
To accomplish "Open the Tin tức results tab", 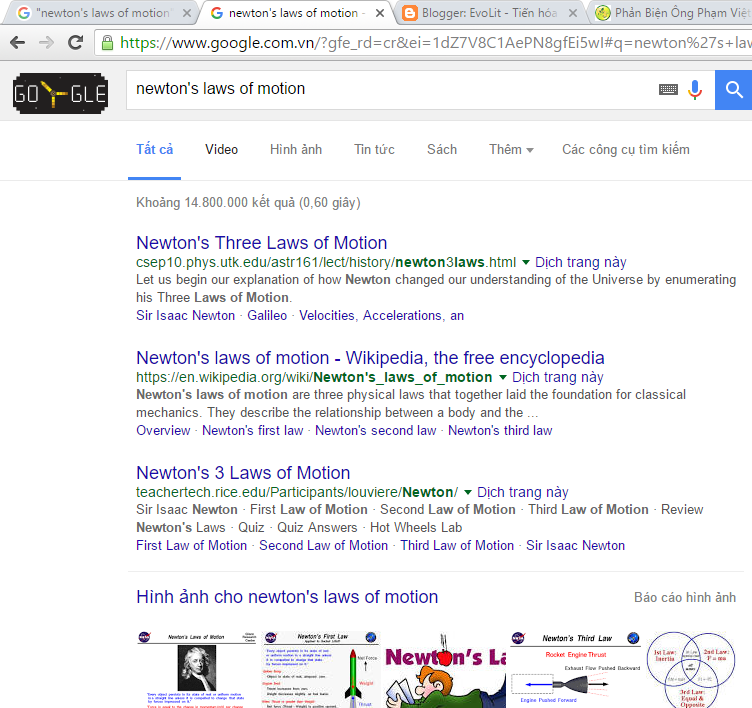I will point(375,150).
